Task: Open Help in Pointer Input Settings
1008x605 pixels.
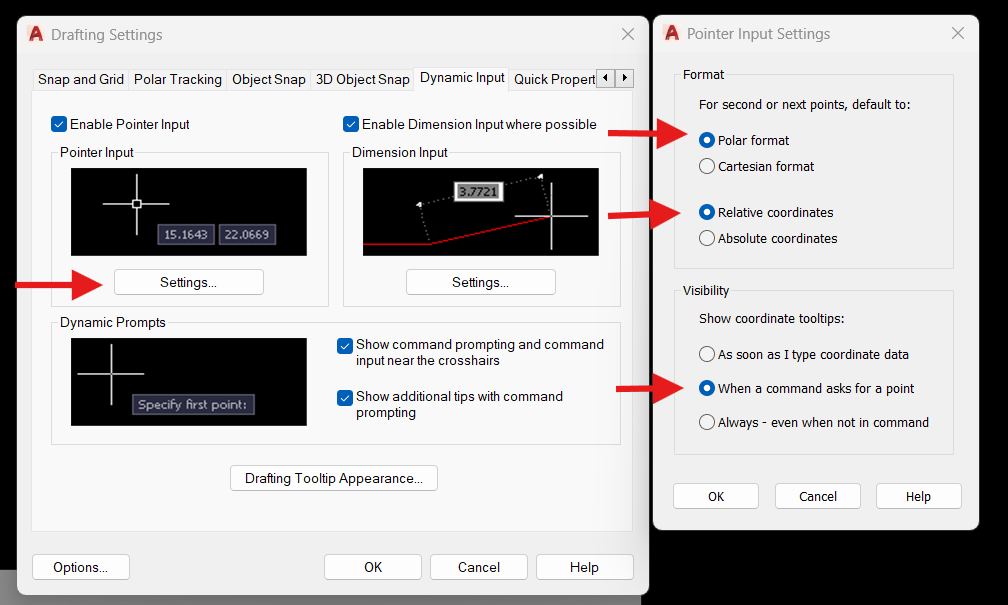Action: click(919, 496)
